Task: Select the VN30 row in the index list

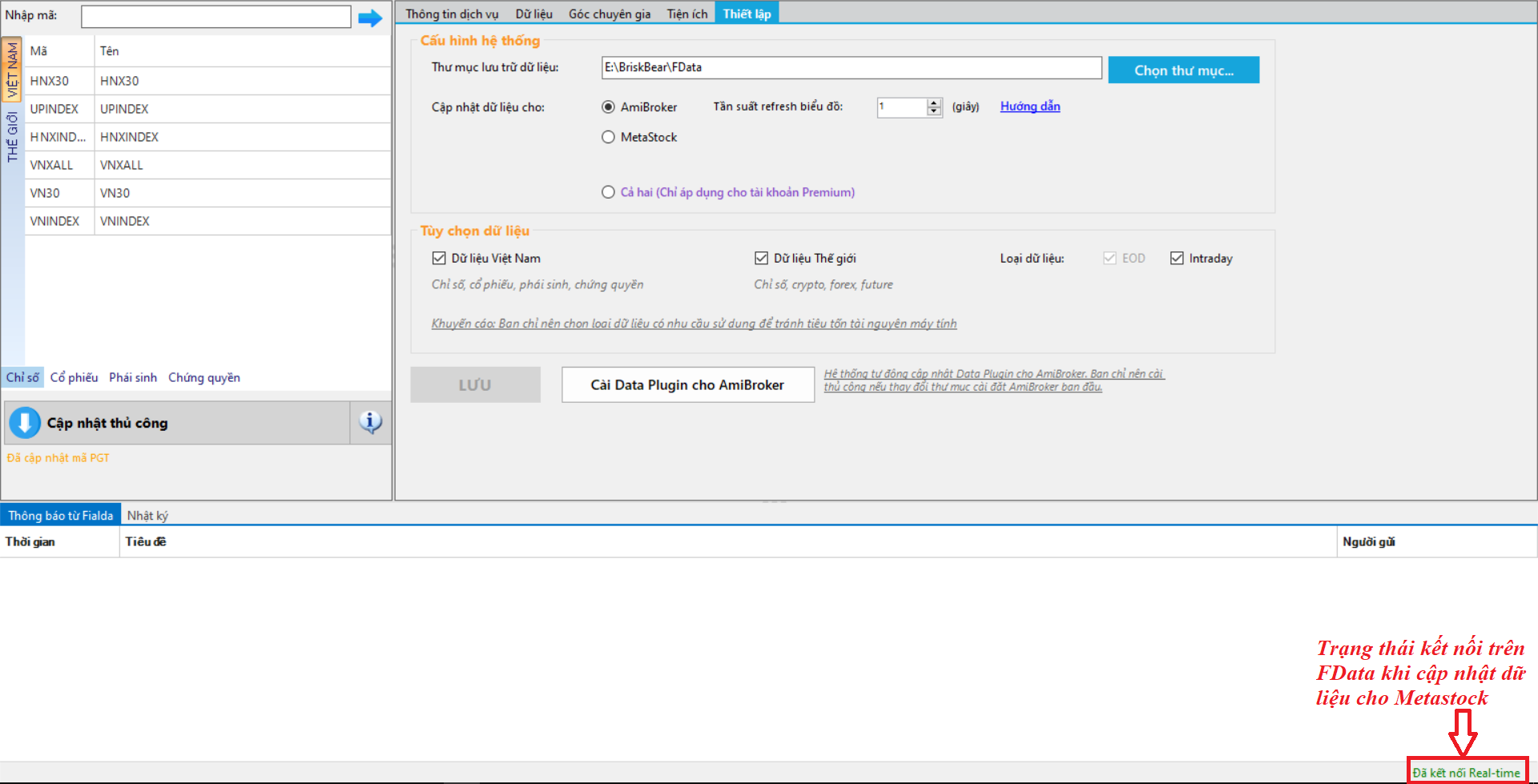Action: click(115, 193)
